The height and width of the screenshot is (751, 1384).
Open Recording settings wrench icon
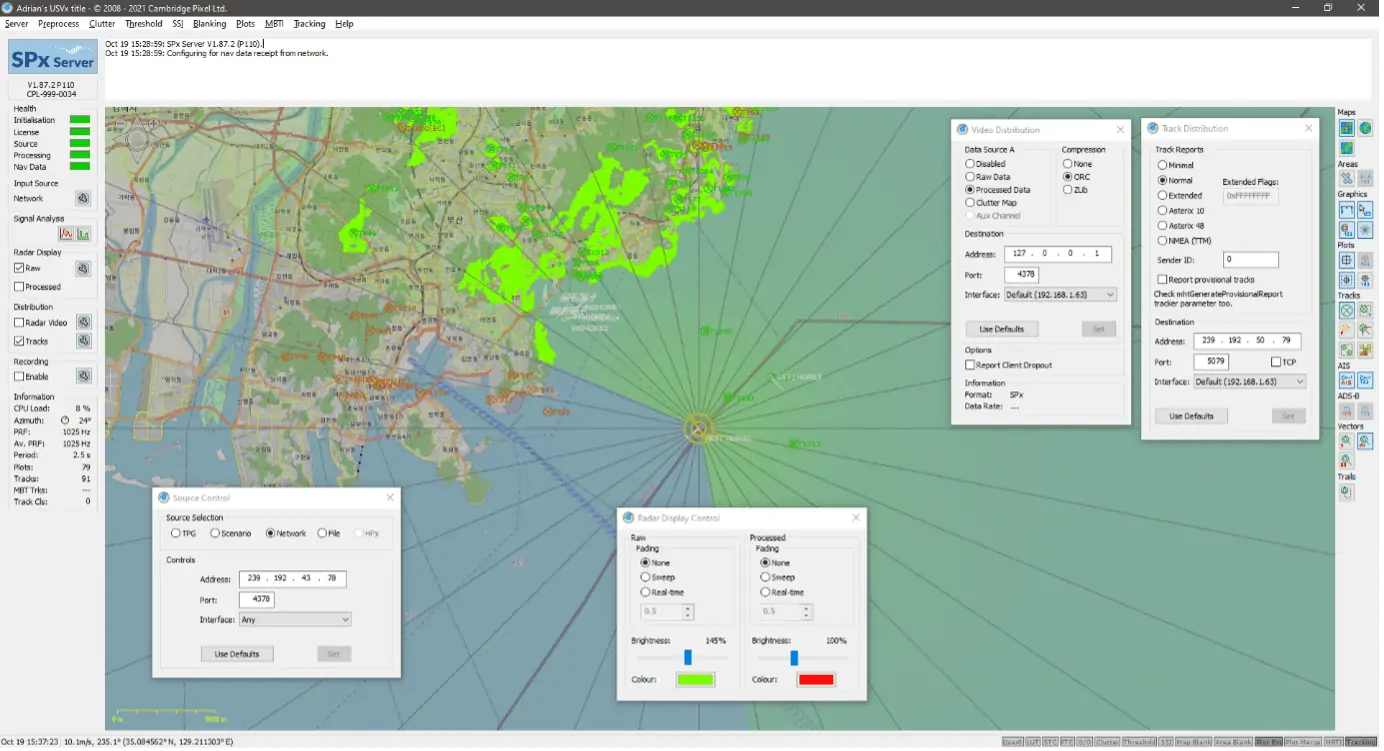coord(83,377)
